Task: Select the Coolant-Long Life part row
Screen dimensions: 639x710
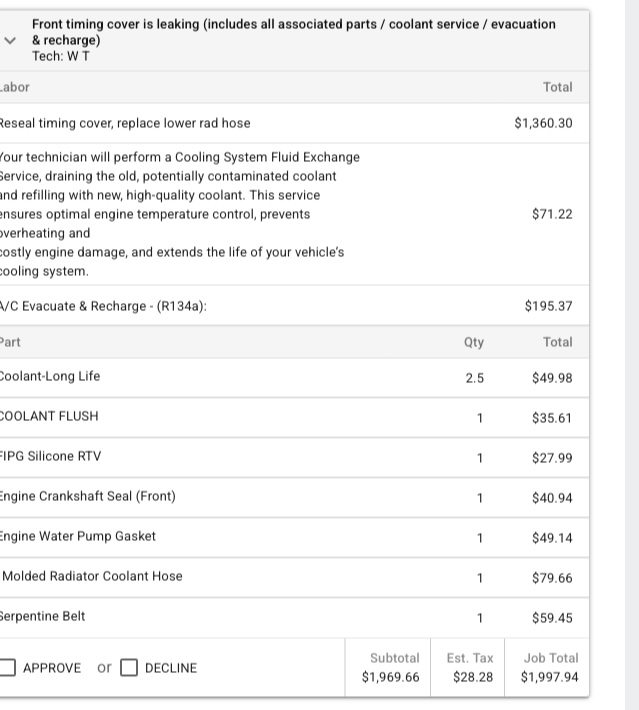Action: tap(50, 377)
